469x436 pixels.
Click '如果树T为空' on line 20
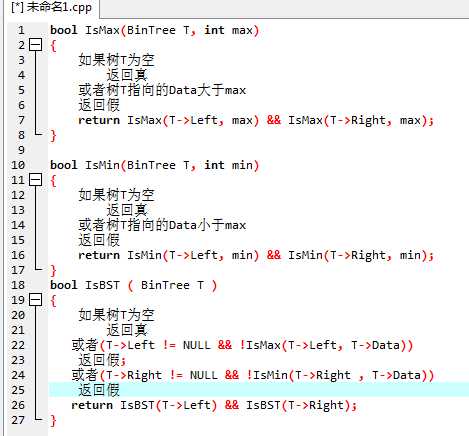point(116,315)
